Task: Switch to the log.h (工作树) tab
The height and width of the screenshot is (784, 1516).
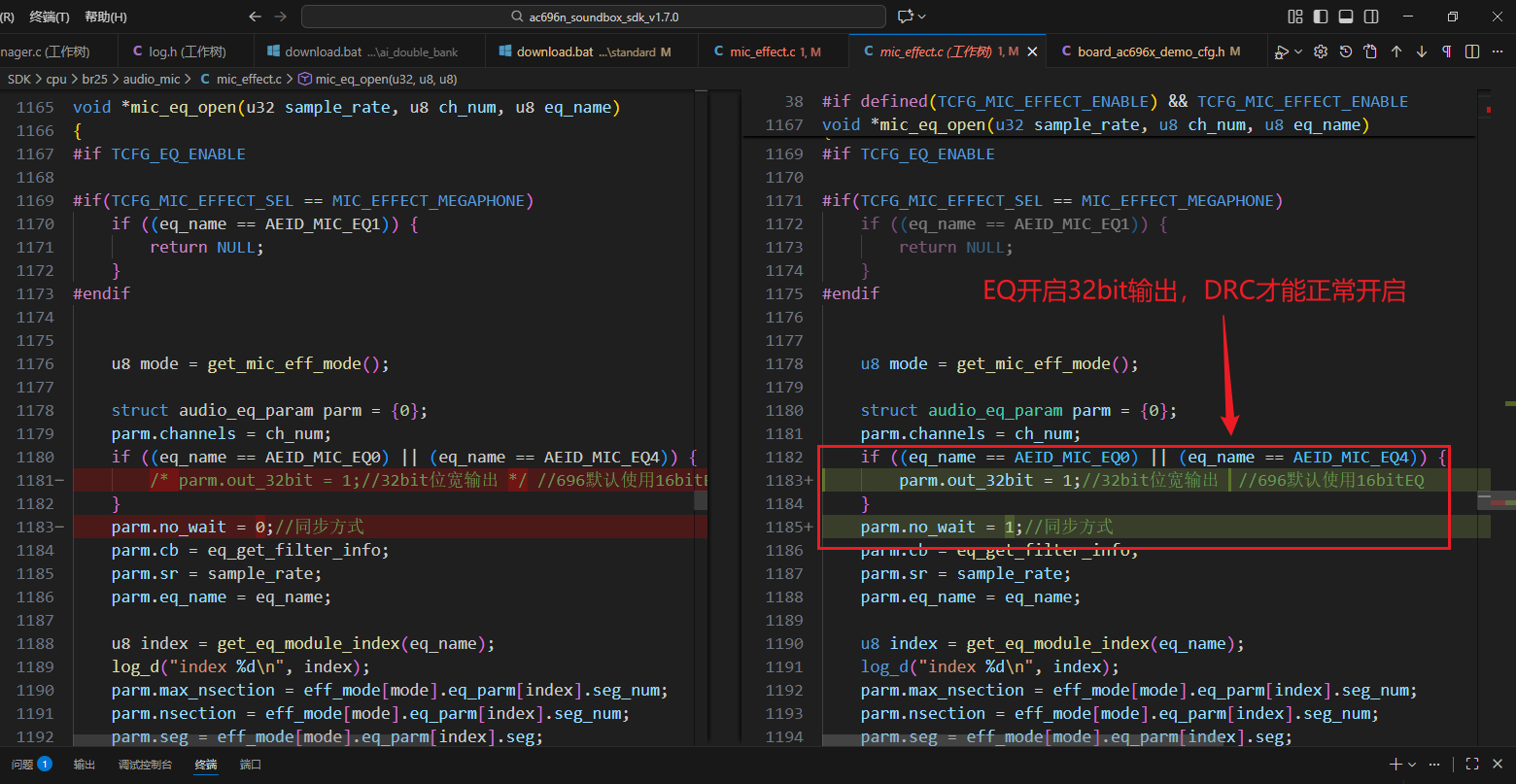Action: pos(187,51)
